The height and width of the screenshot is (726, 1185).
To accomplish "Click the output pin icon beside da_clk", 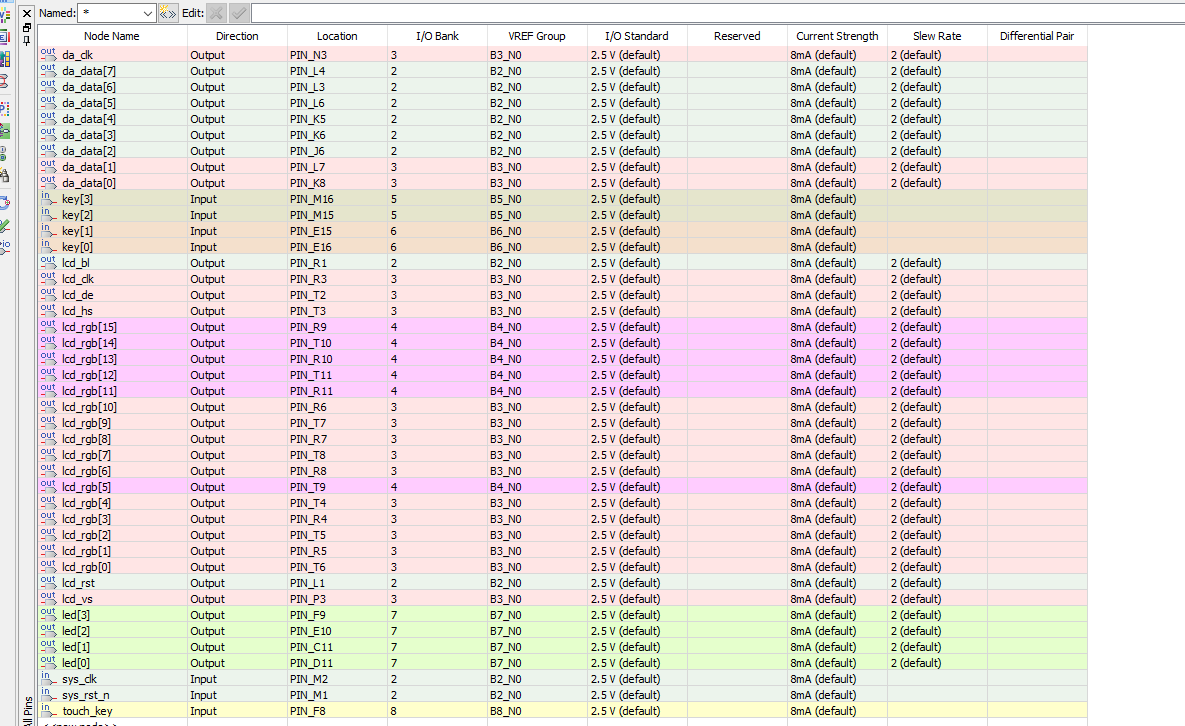I will 48,54.
